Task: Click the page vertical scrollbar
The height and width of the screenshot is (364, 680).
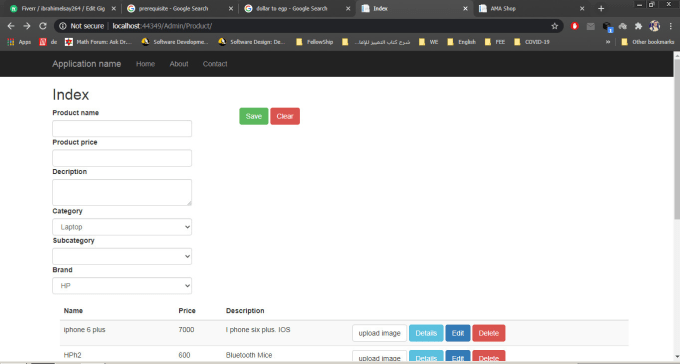Action: pyautogui.click(x=676, y=139)
